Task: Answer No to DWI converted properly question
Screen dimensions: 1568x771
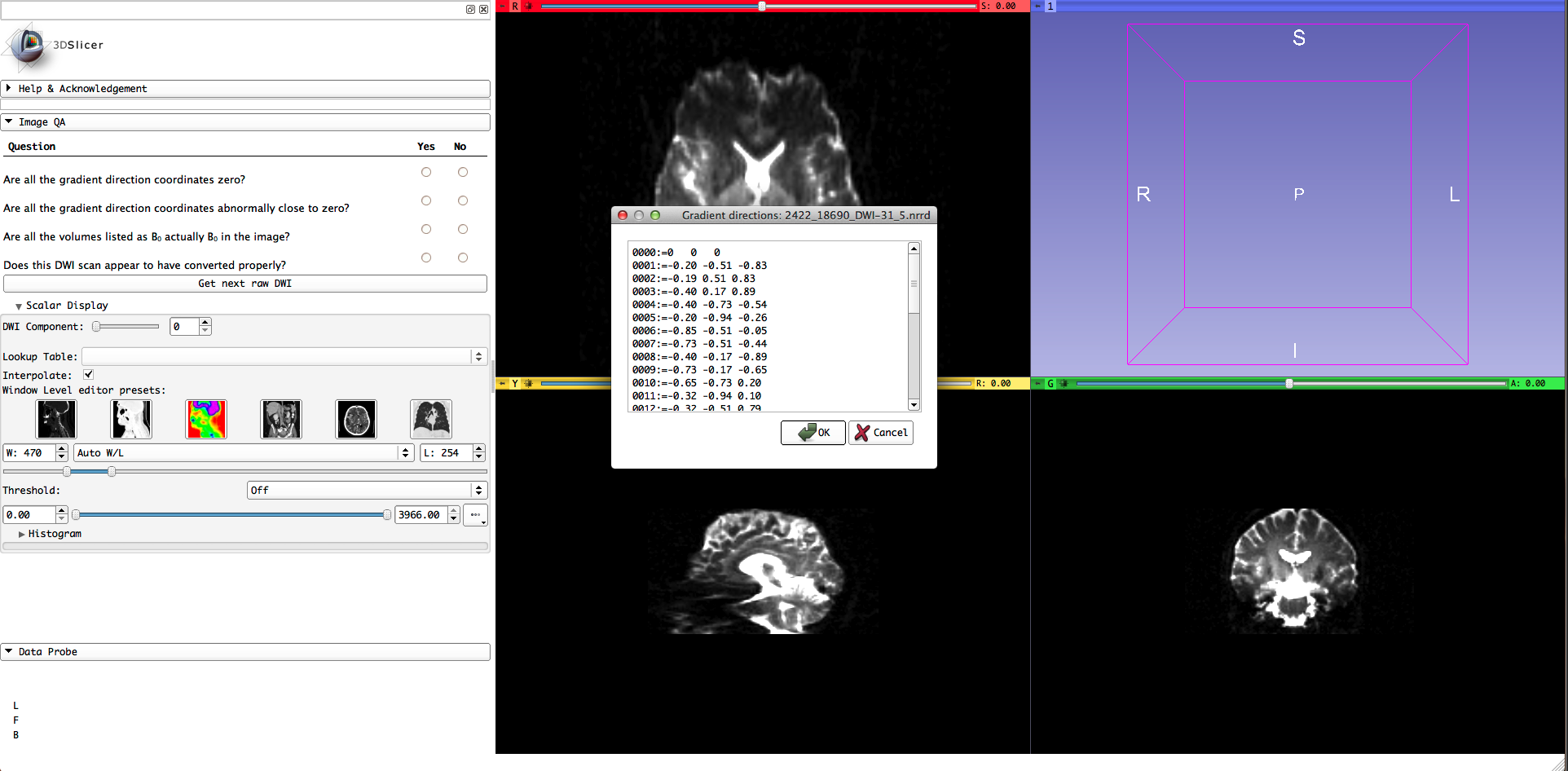Action: click(463, 258)
